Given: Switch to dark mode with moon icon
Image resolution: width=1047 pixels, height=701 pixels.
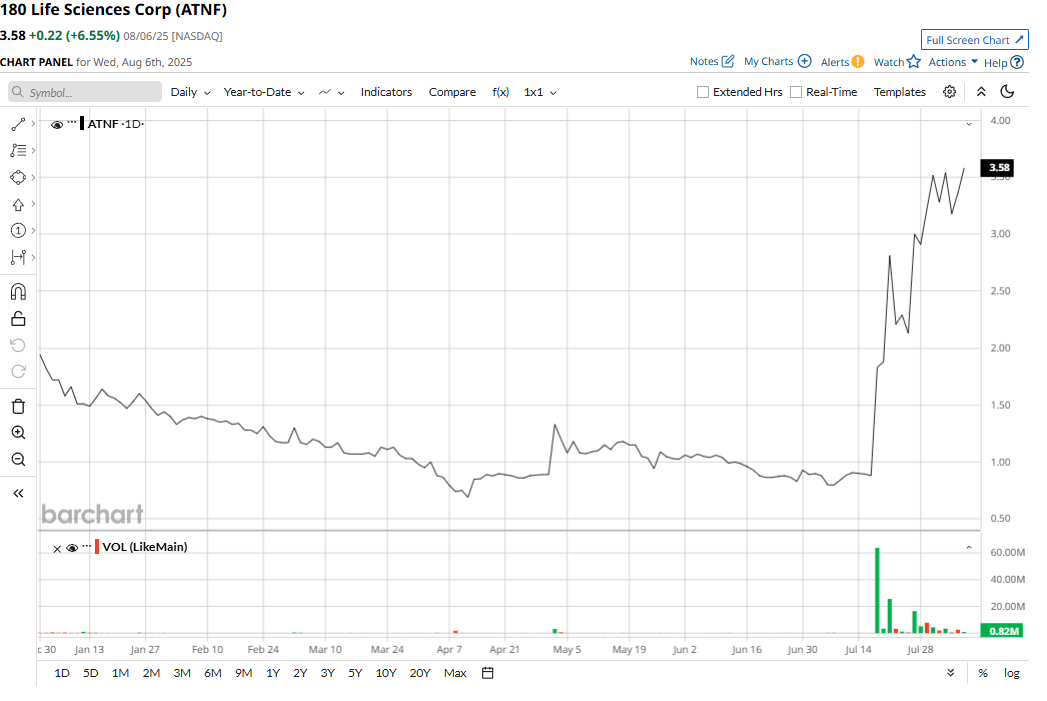Looking at the screenshot, I should [1007, 92].
